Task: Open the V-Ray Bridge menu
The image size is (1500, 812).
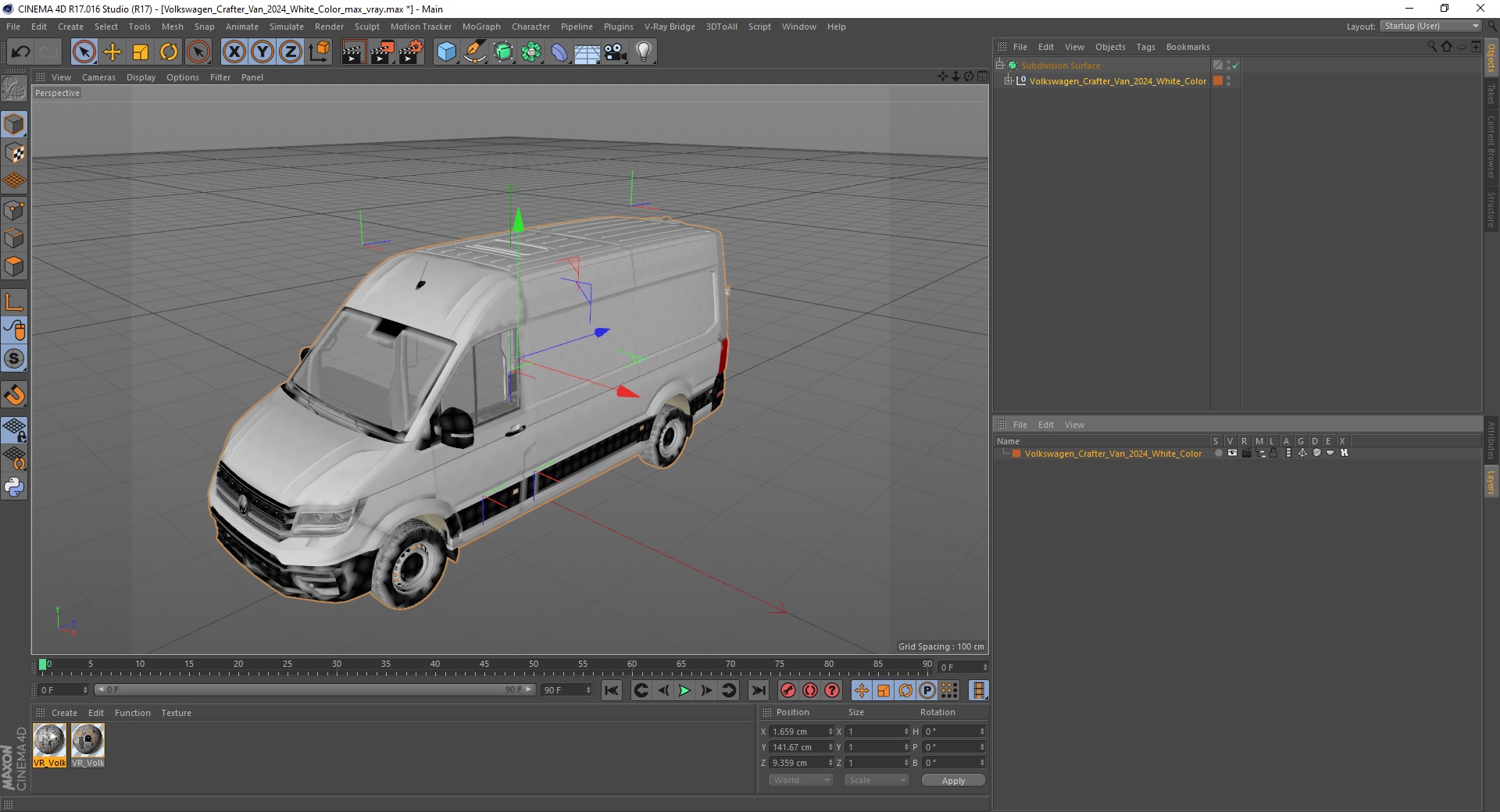Action: (x=670, y=27)
